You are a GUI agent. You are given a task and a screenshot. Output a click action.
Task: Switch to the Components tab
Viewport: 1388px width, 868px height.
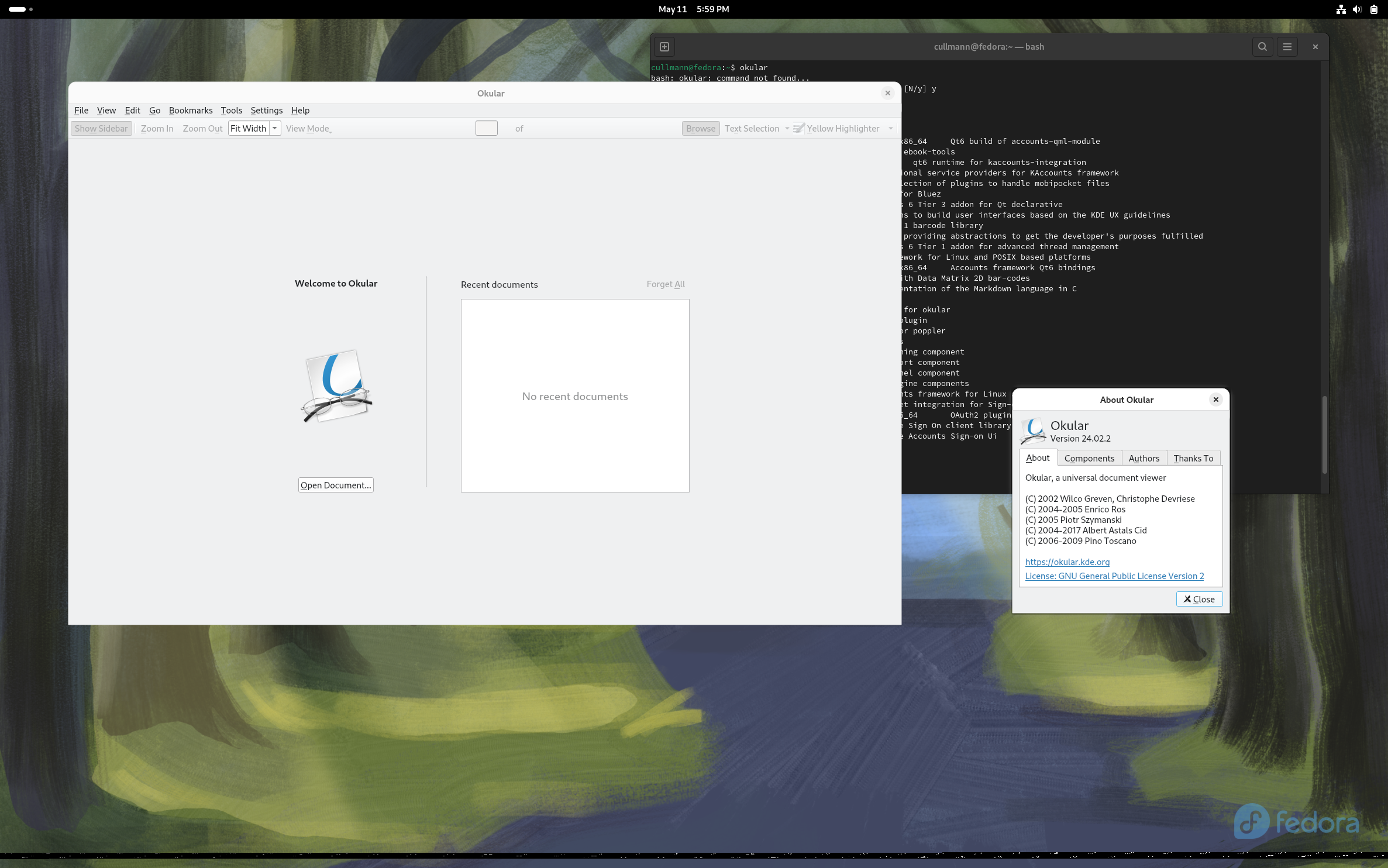point(1089,458)
